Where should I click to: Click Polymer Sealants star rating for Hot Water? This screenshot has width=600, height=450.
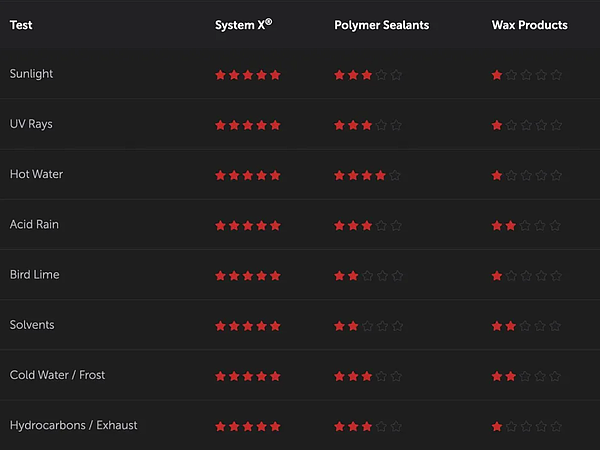coord(367,175)
